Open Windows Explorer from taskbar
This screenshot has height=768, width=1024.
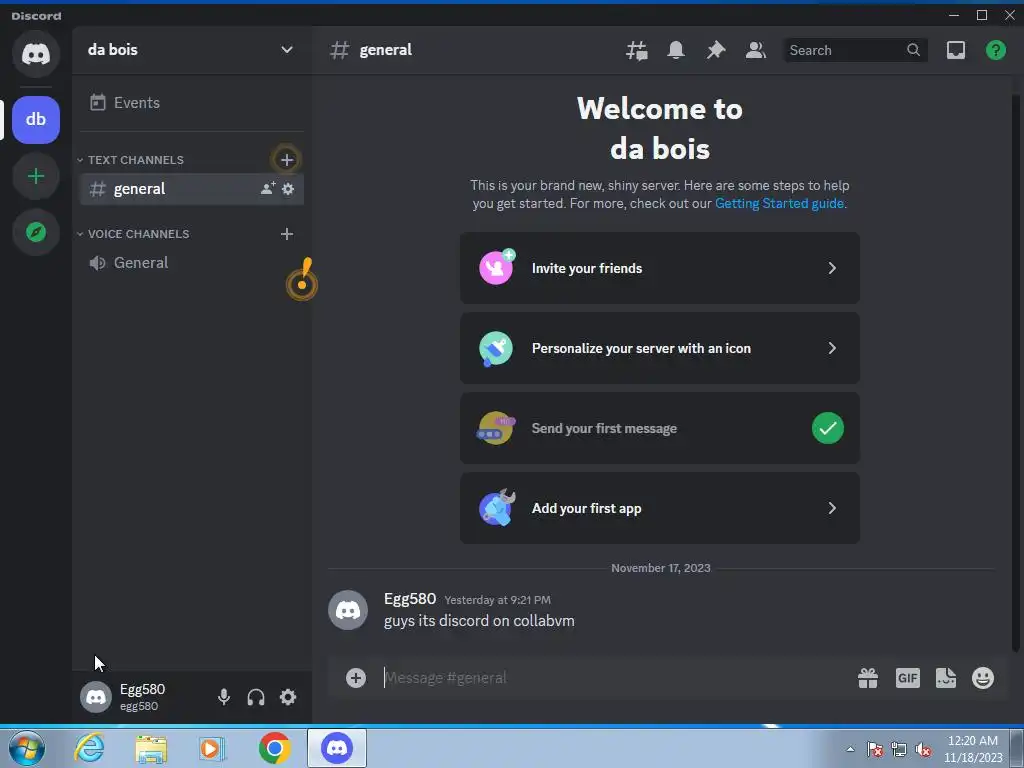point(151,748)
